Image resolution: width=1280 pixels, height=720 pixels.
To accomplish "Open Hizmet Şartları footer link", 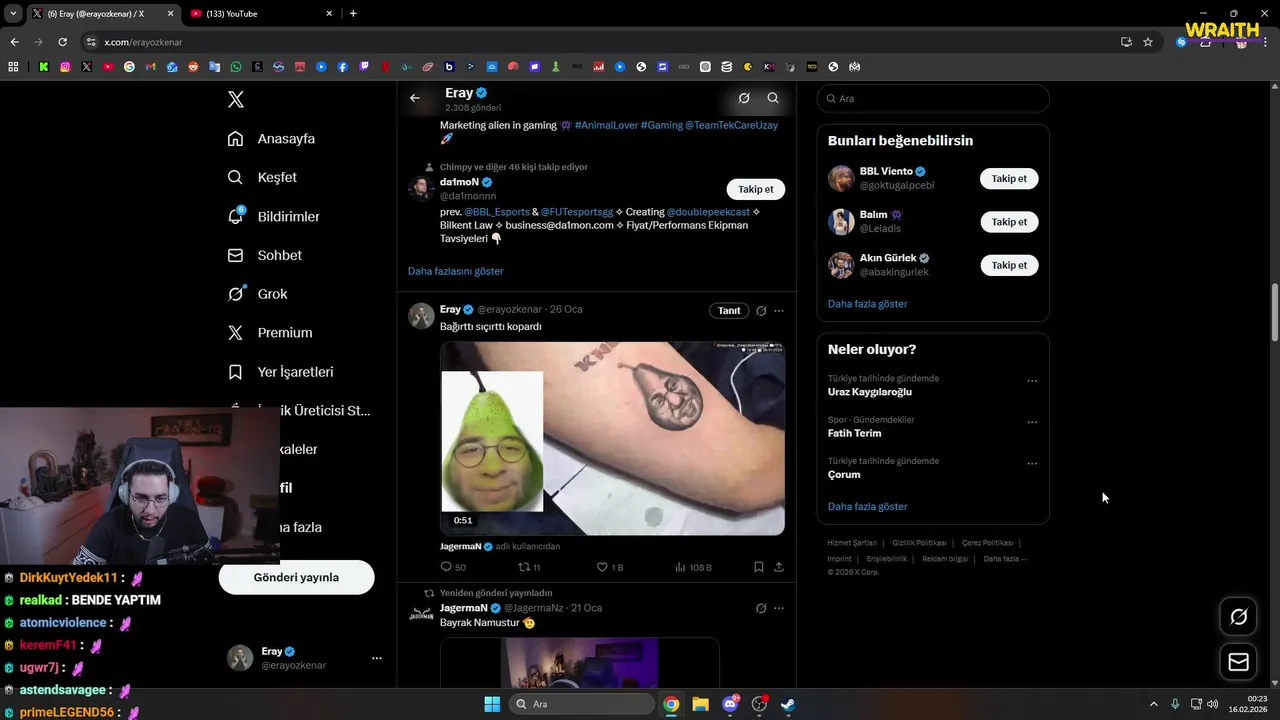I will click(852, 543).
